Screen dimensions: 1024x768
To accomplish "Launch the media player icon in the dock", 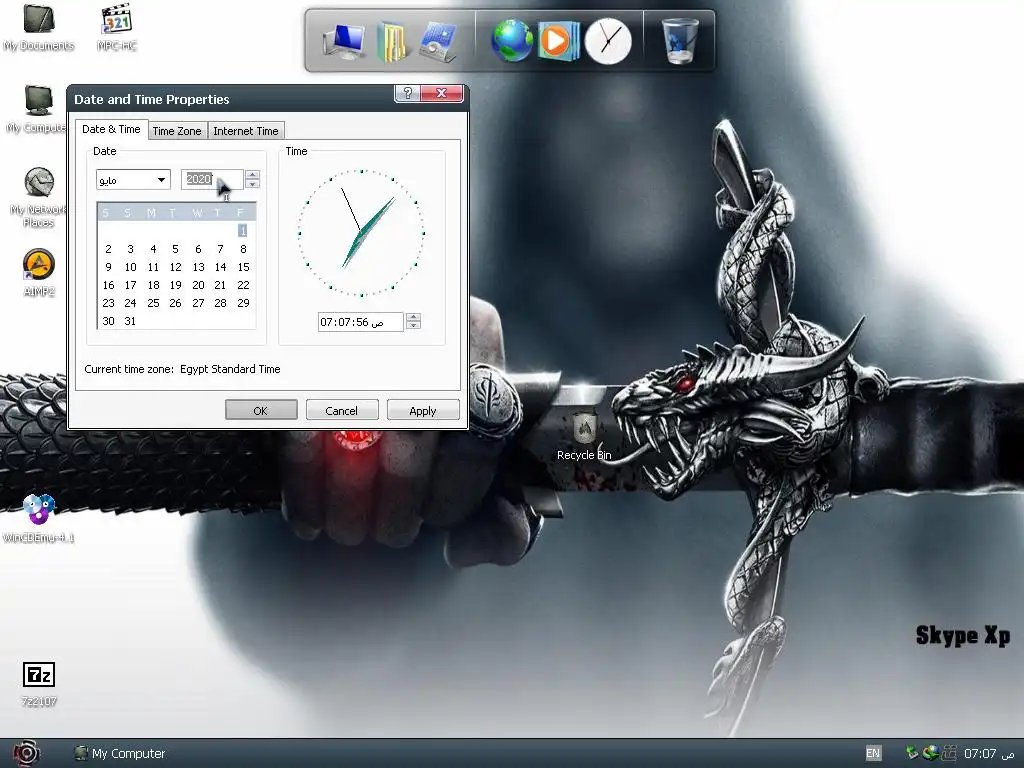I will point(558,41).
